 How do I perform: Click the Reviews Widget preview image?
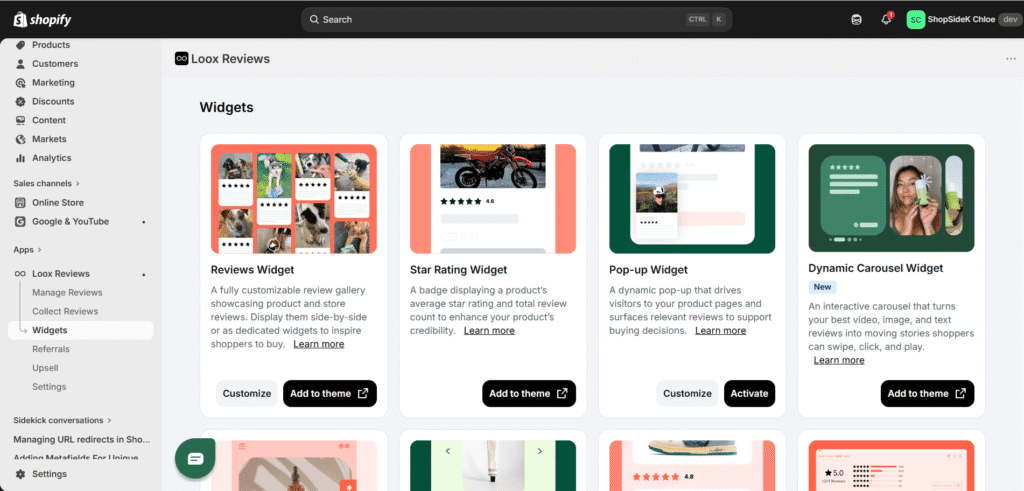pyautogui.click(x=294, y=199)
